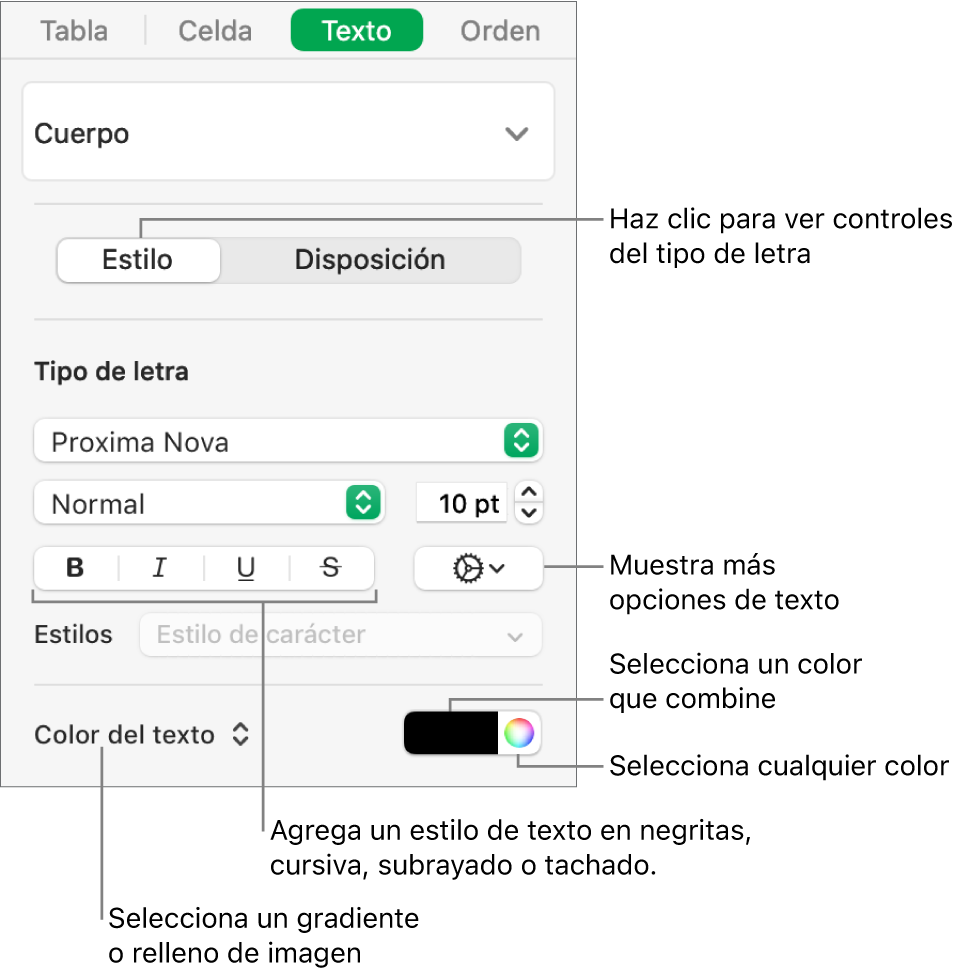
Task: Increase font size with the up arrow
Action: click(x=529, y=492)
